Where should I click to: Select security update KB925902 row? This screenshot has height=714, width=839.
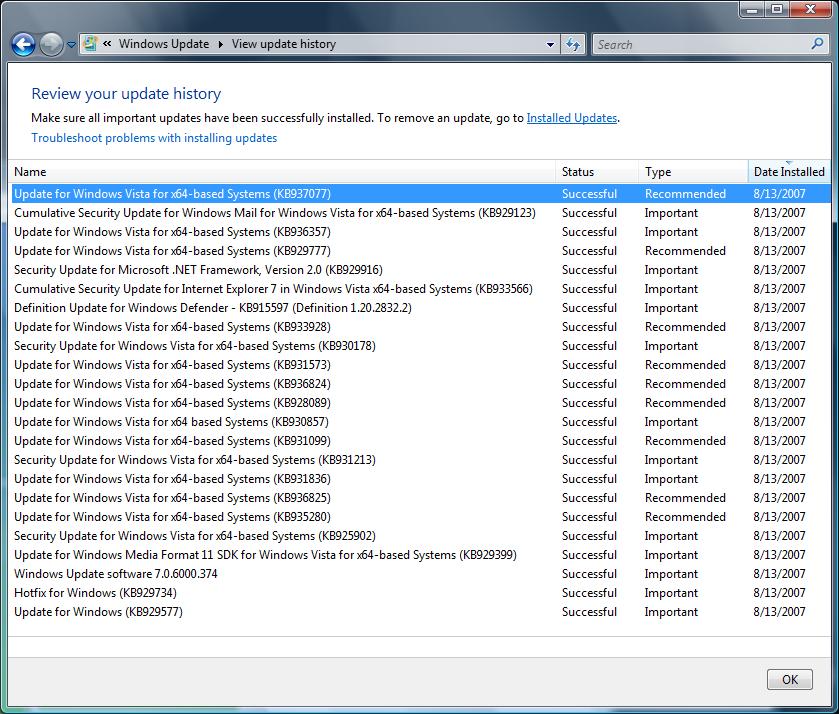click(x=421, y=536)
